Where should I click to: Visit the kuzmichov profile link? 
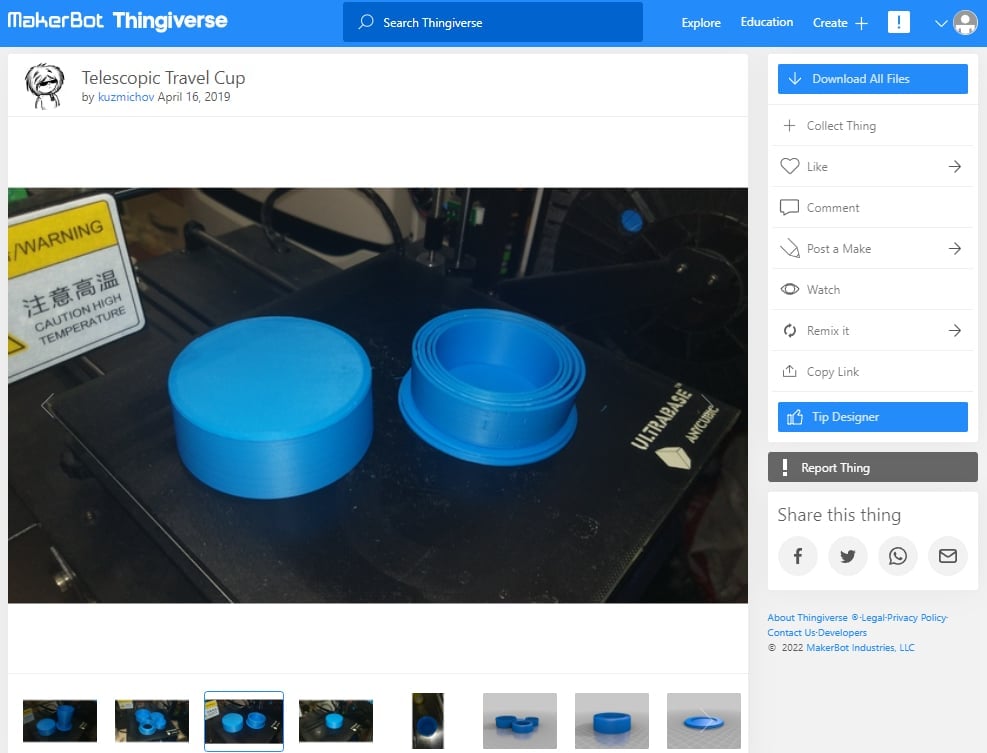tap(126, 97)
